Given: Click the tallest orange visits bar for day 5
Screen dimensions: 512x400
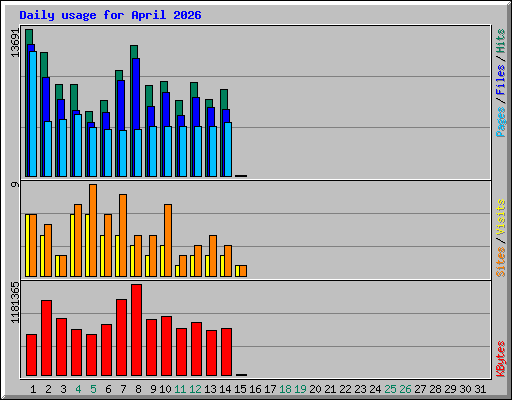Looking at the screenshot, I should (x=93, y=230).
